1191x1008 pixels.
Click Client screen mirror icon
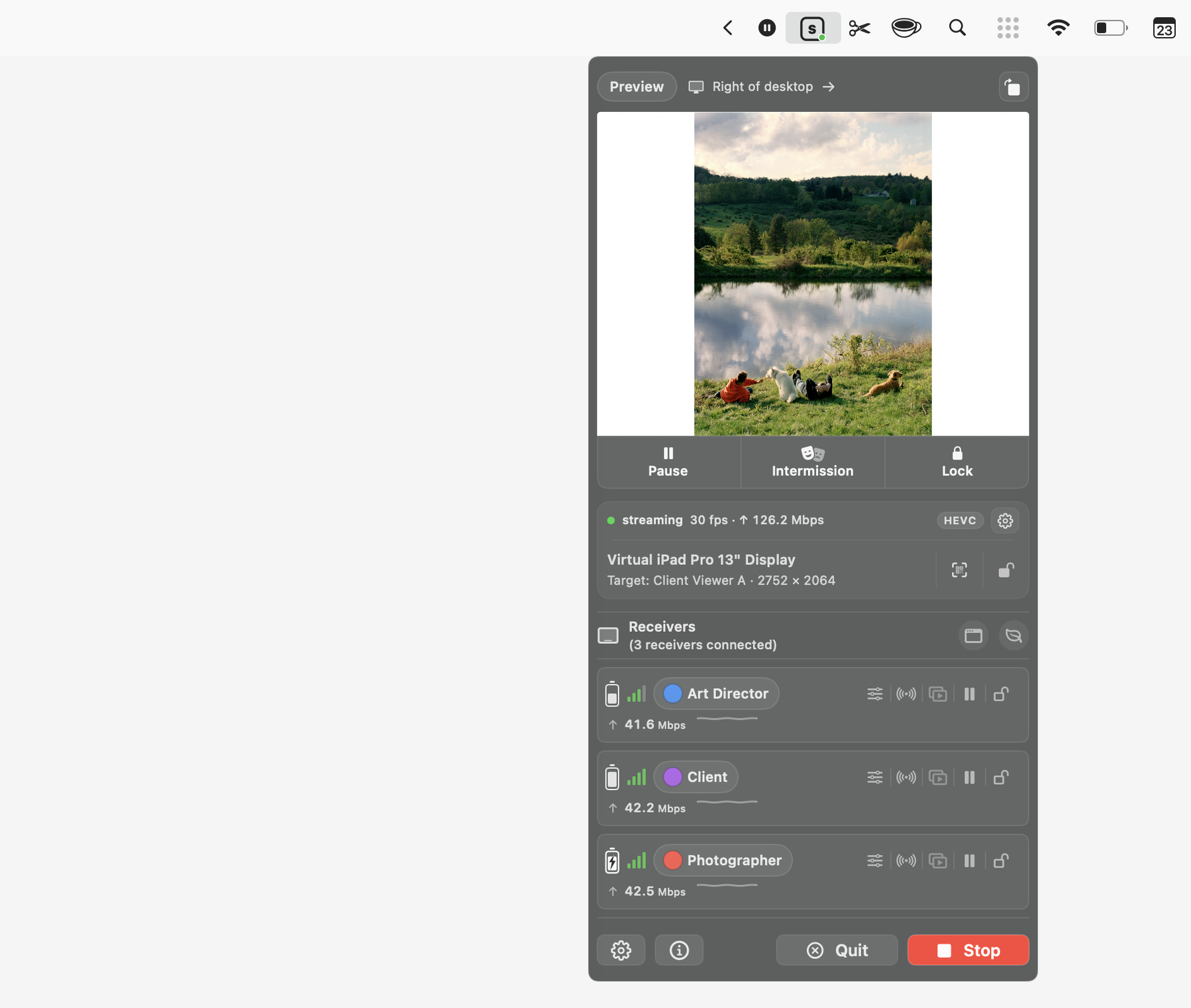937,778
